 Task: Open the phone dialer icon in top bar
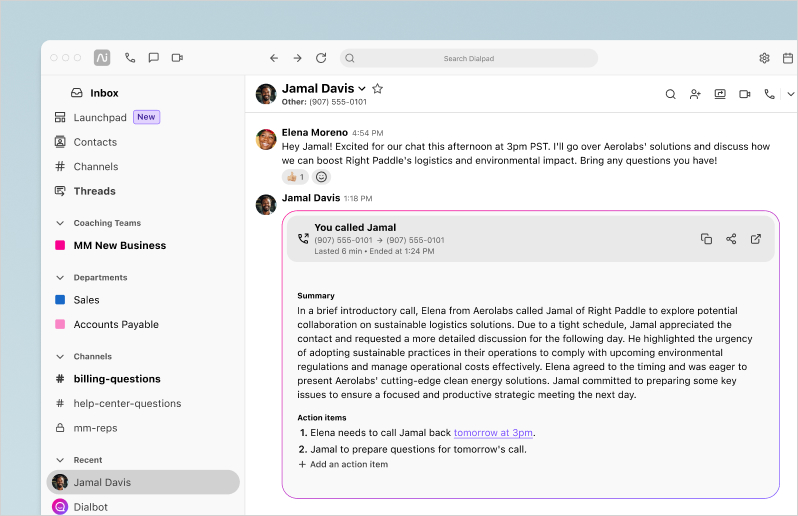click(x=130, y=58)
